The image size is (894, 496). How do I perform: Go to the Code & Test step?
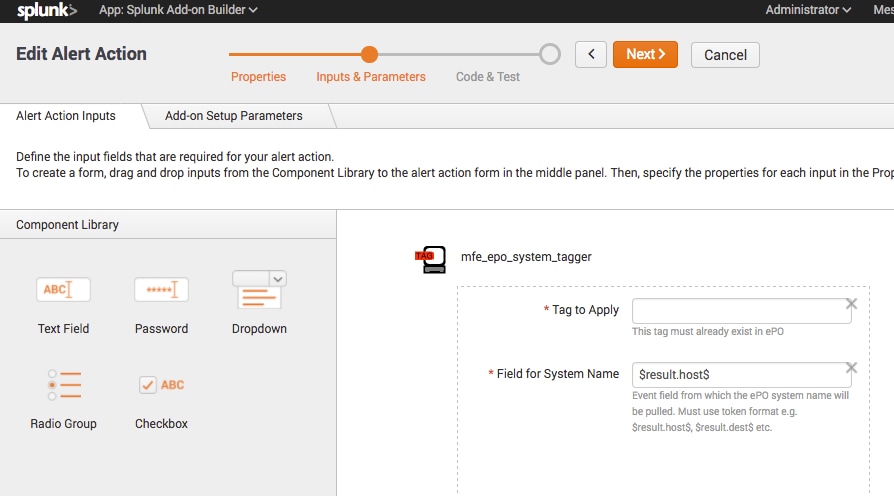[487, 76]
